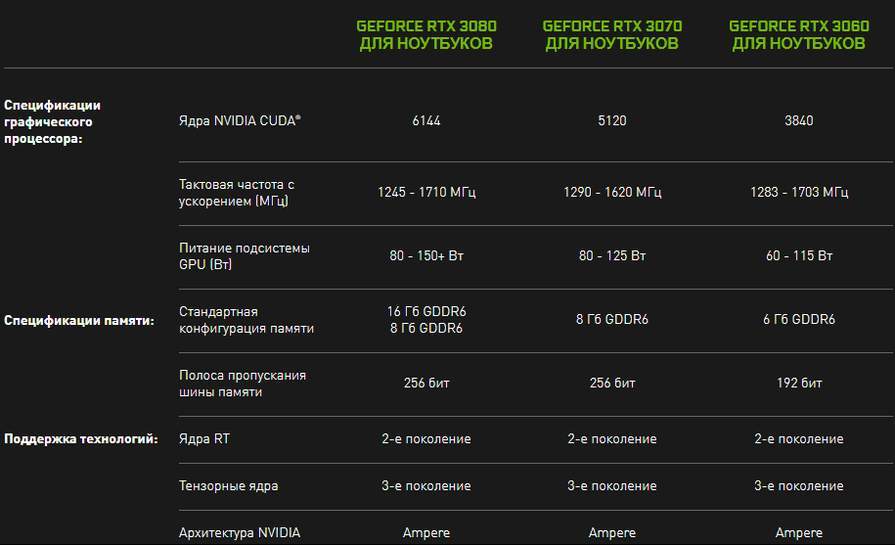Viewport: 895px width, 545px height.
Task: Select the "Поддержка технологий" section label
Action: (81, 439)
